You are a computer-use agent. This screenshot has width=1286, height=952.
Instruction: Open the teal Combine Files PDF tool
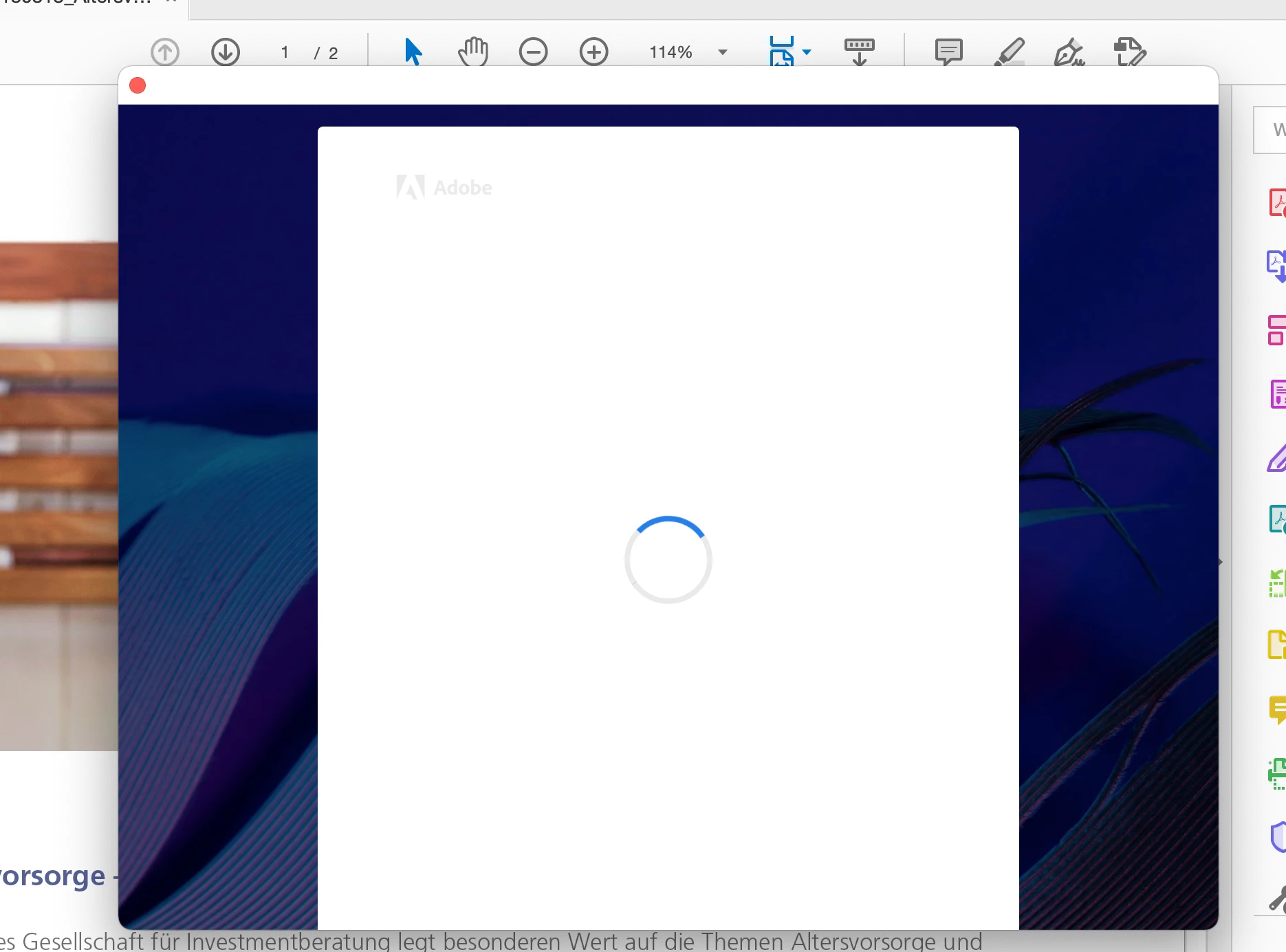tap(1278, 519)
